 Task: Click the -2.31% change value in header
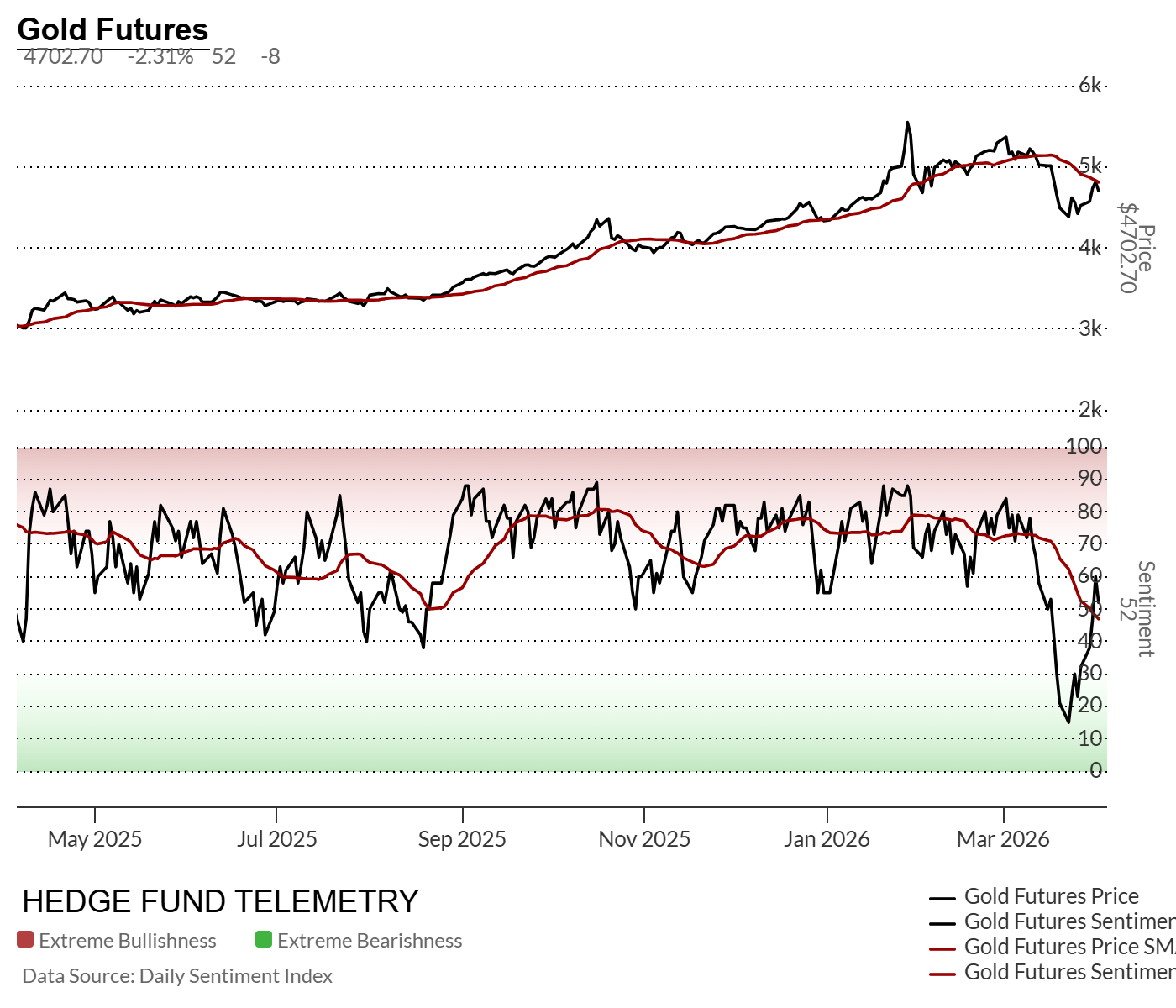pyautogui.click(x=160, y=57)
